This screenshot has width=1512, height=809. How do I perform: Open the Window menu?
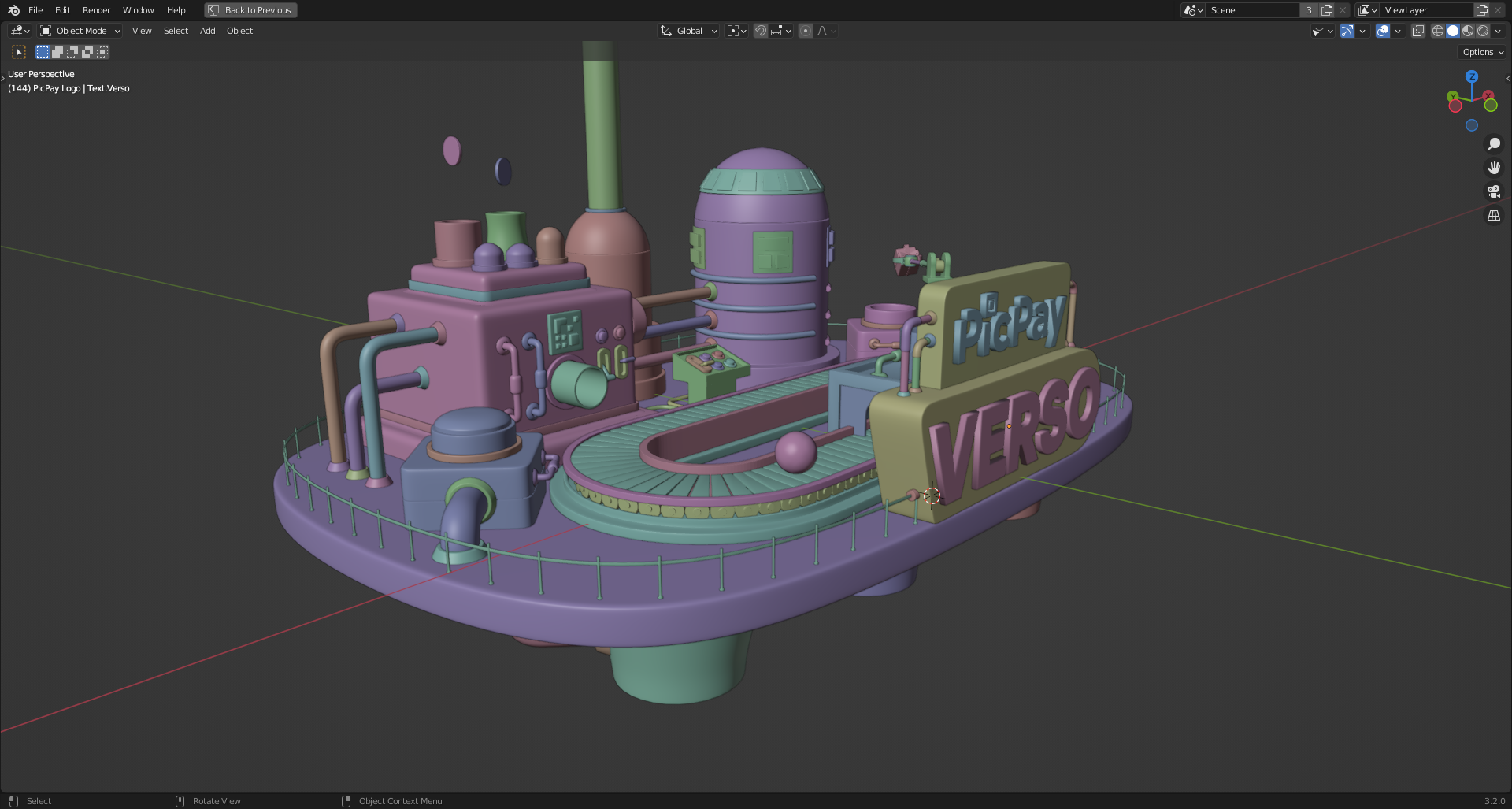click(x=138, y=10)
